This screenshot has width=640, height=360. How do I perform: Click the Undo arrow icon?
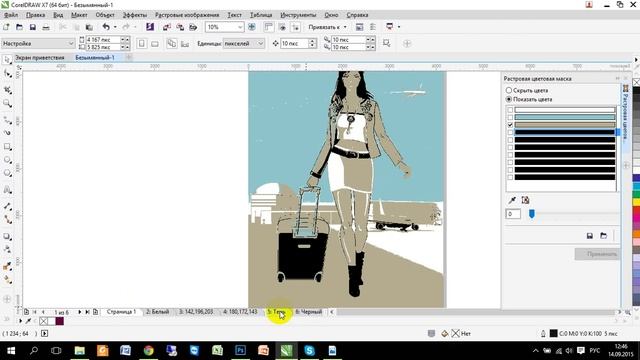tap(106, 27)
